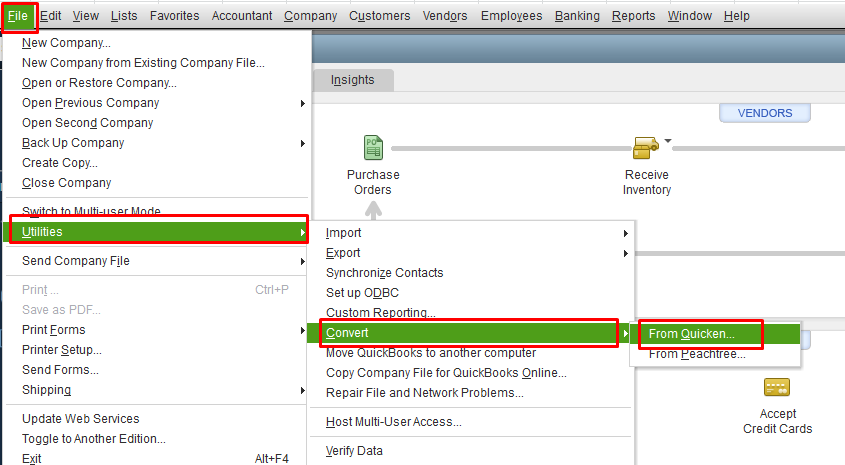Click Switch to Multi-user Mode
The width and height of the screenshot is (845, 465).
click(x=91, y=212)
